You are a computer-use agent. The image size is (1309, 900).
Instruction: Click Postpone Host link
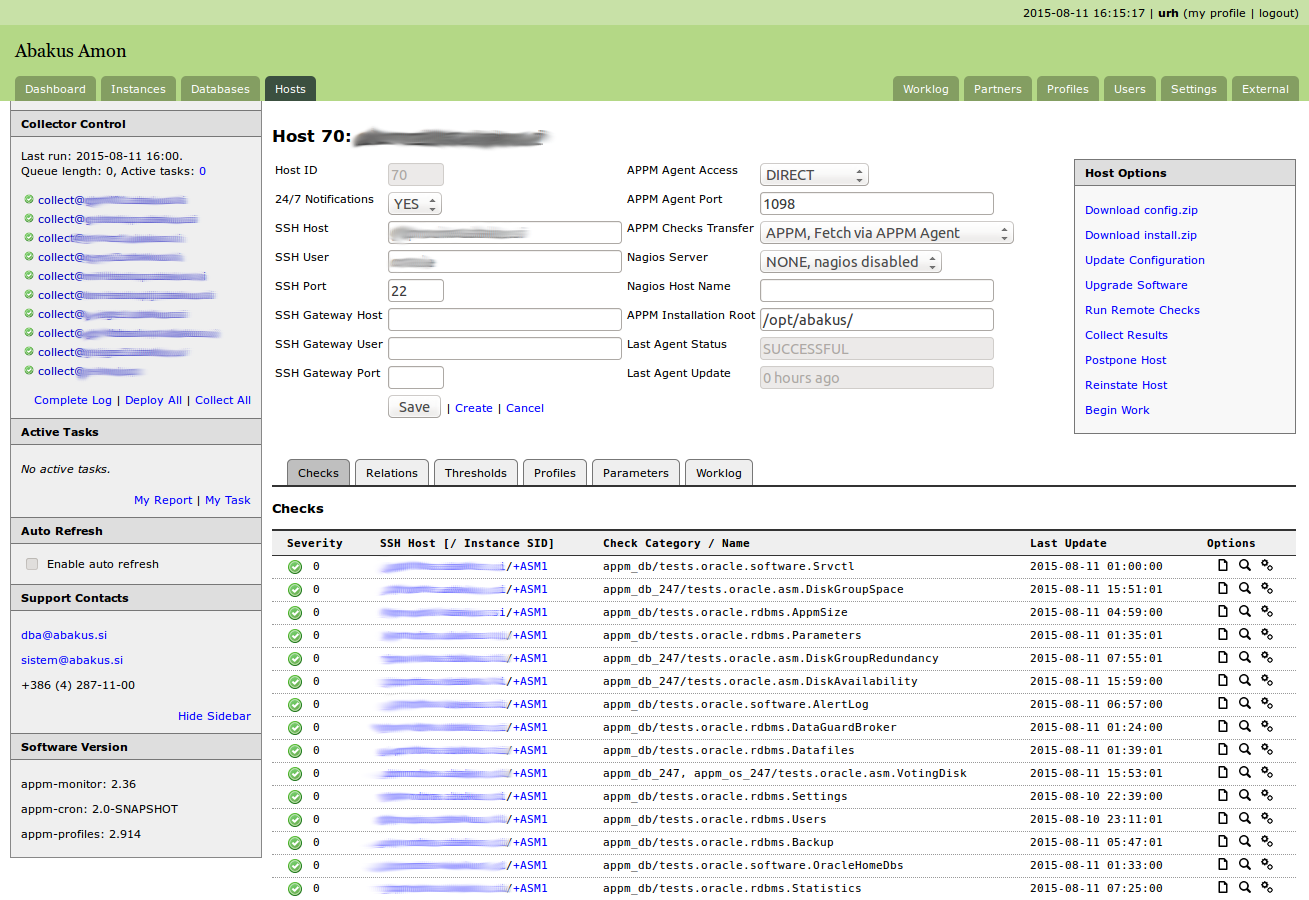1126,360
